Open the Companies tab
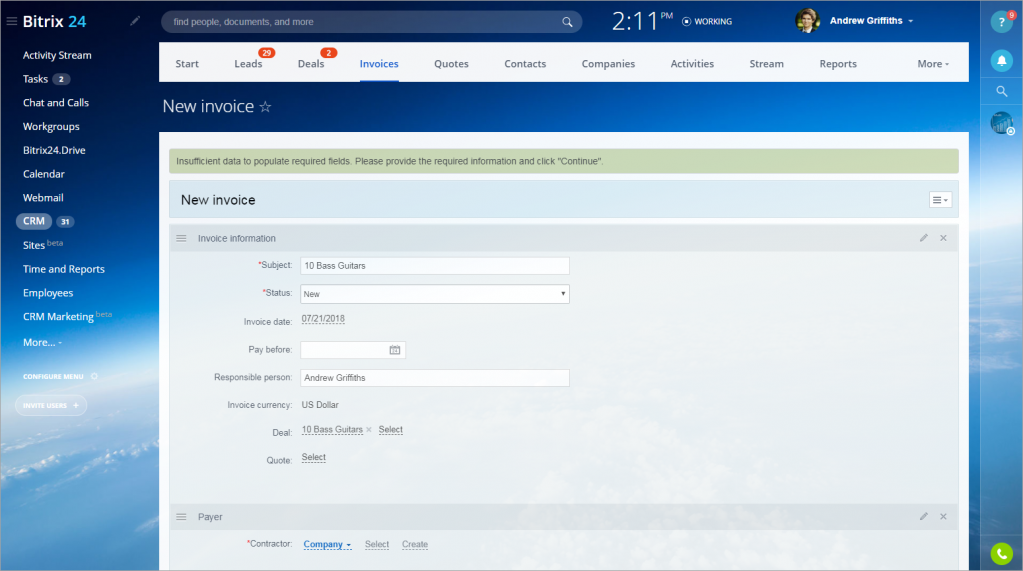 (608, 64)
